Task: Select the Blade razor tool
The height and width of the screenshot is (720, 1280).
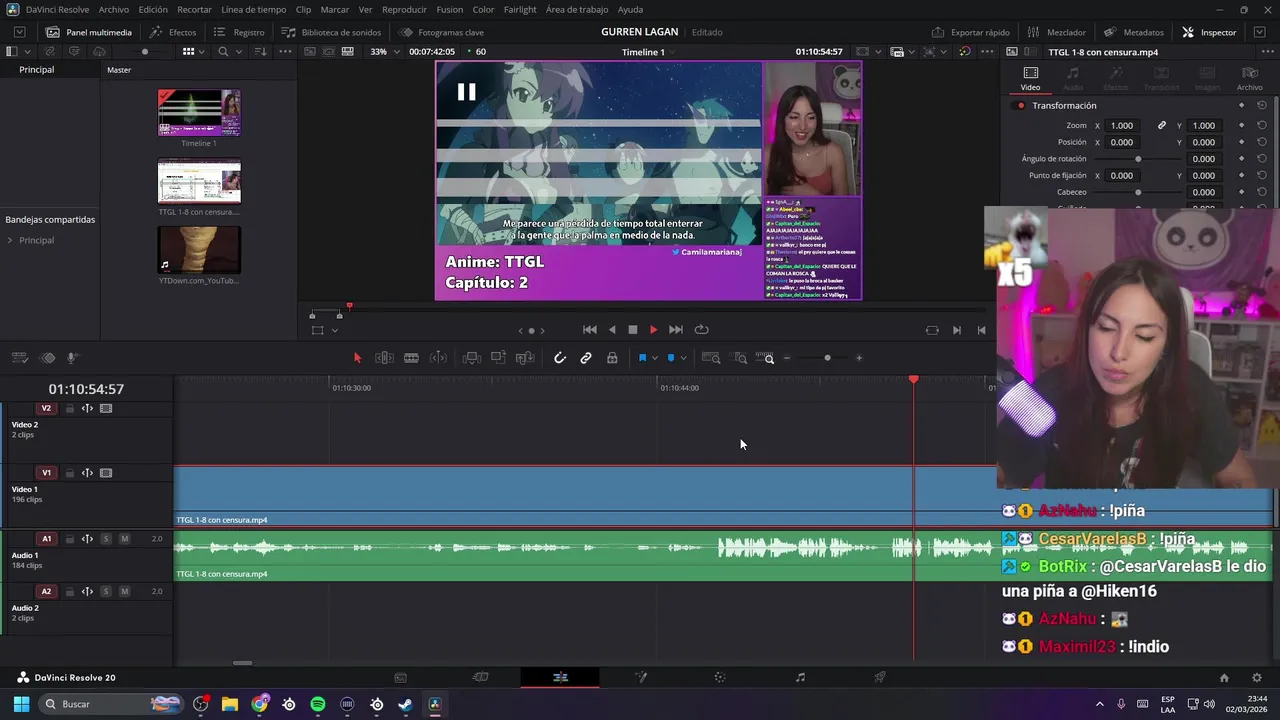Action: pos(411,358)
